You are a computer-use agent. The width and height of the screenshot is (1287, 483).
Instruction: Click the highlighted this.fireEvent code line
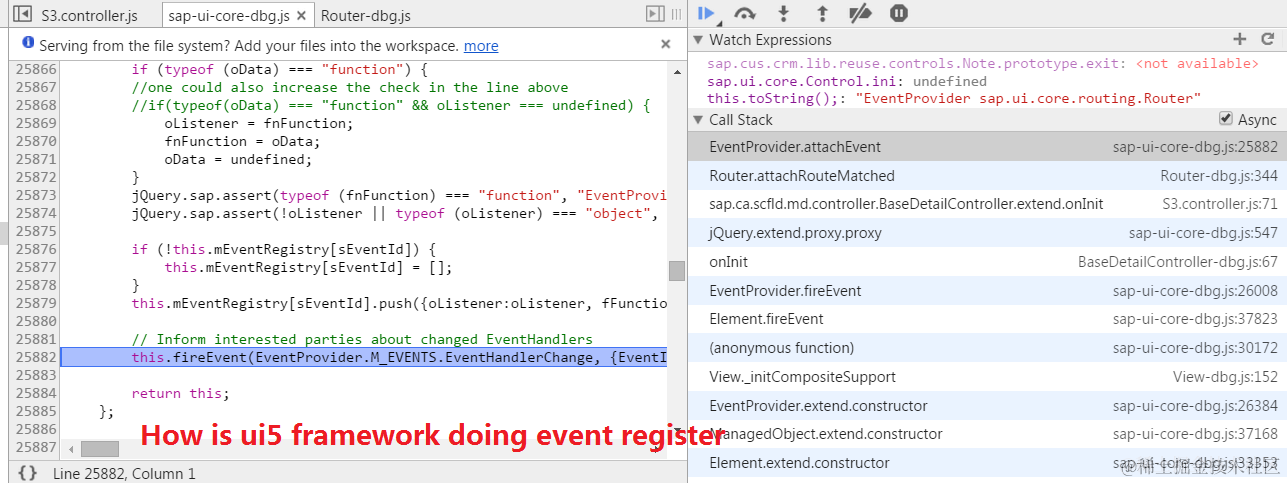click(363, 358)
